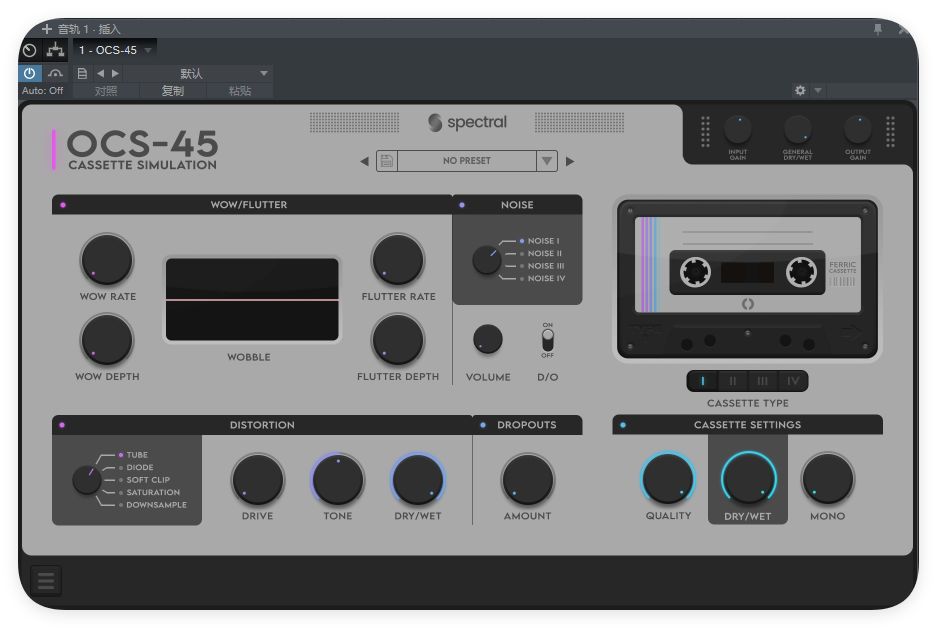Click the NO PRESET name field

[x=467, y=161]
